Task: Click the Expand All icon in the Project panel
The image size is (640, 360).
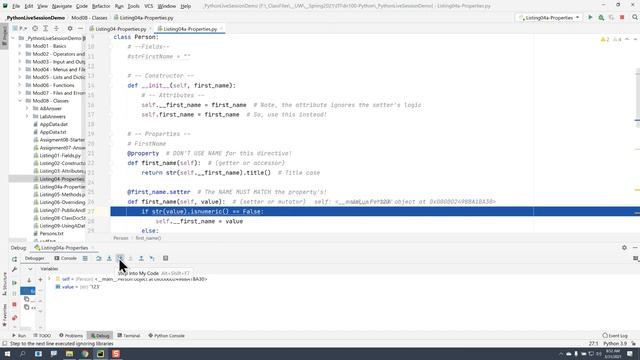Action: (46, 29)
